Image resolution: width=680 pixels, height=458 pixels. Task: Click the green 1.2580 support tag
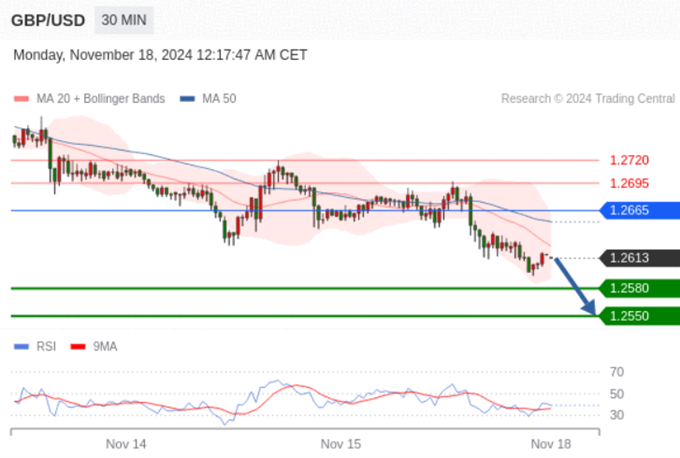[x=640, y=288]
